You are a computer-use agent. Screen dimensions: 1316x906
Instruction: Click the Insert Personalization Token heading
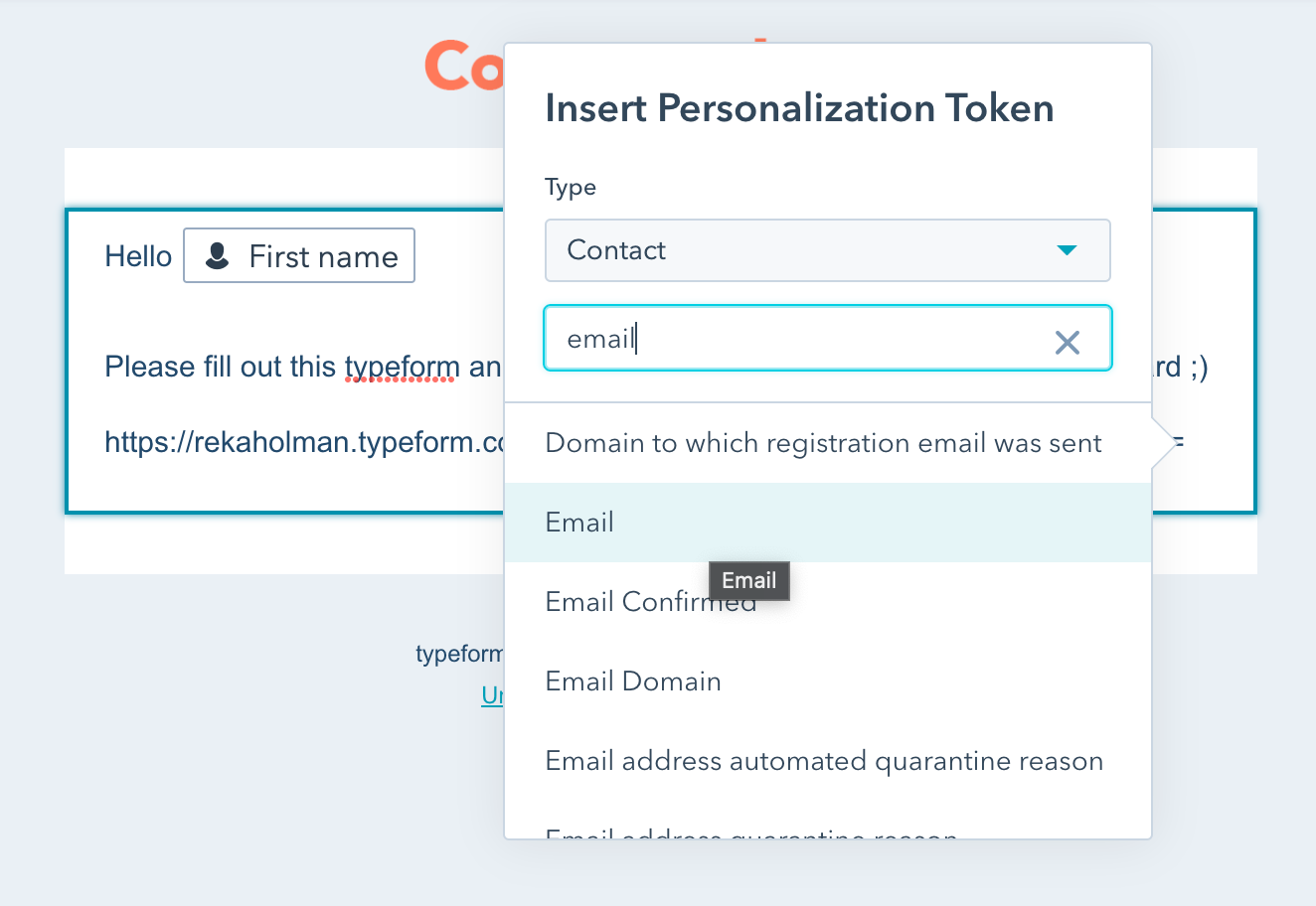click(x=799, y=107)
